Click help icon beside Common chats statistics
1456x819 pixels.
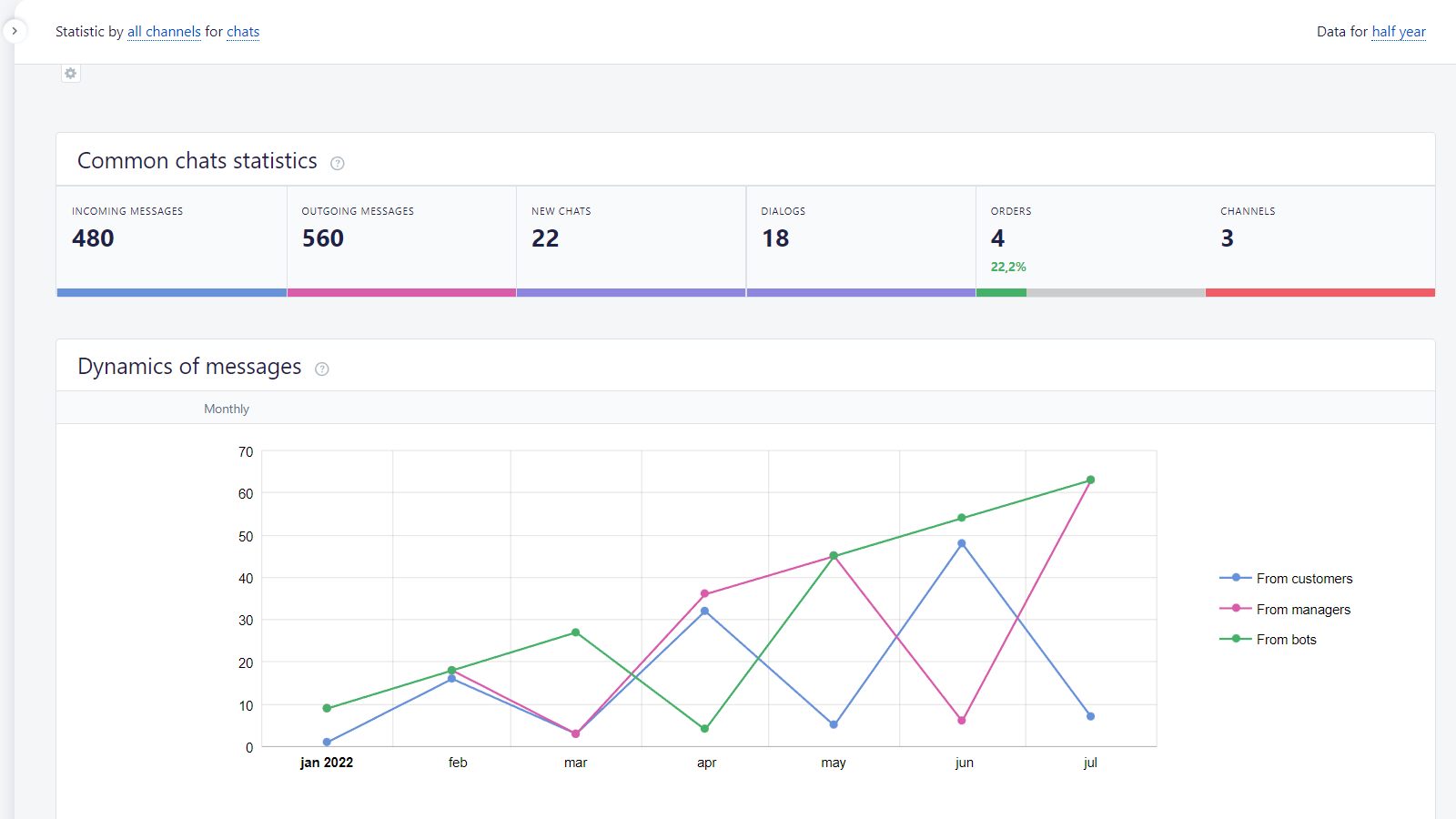point(338,164)
